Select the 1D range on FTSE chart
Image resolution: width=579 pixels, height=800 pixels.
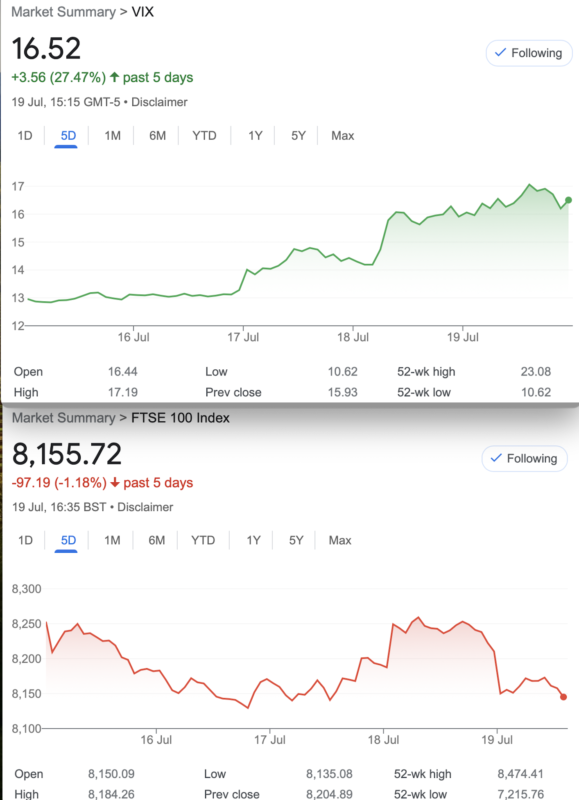pos(25,540)
